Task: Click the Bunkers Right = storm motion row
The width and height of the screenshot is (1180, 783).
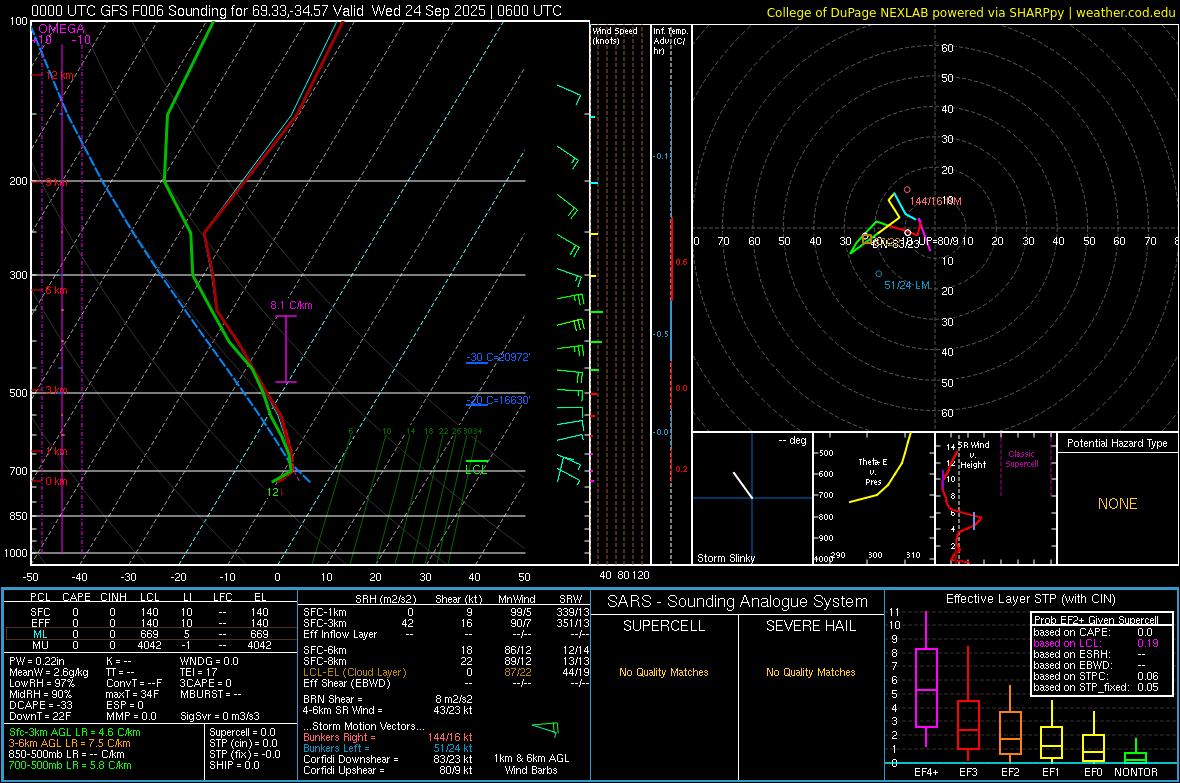Action: (x=388, y=737)
